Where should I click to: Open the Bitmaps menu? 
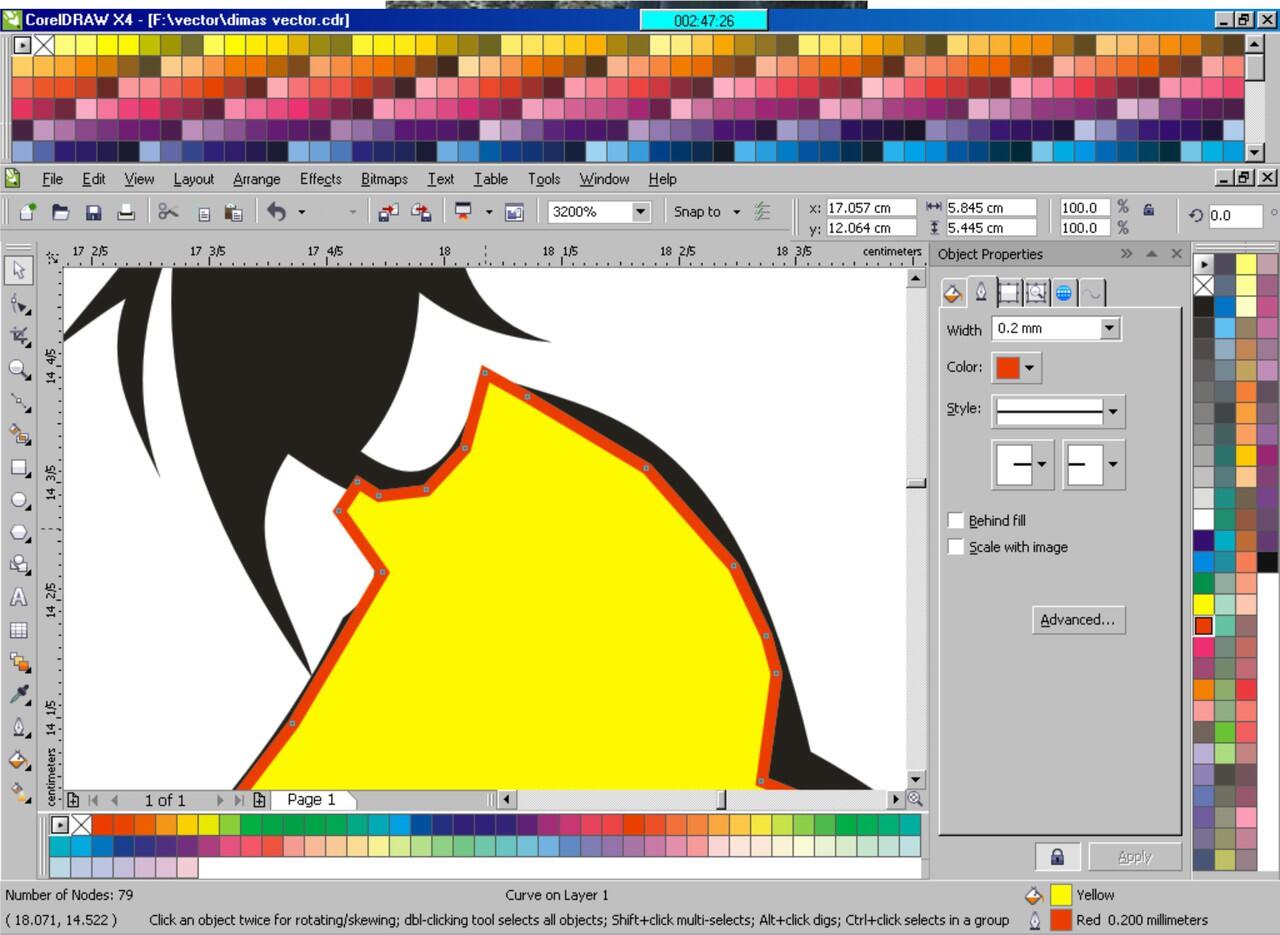coord(384,179)
